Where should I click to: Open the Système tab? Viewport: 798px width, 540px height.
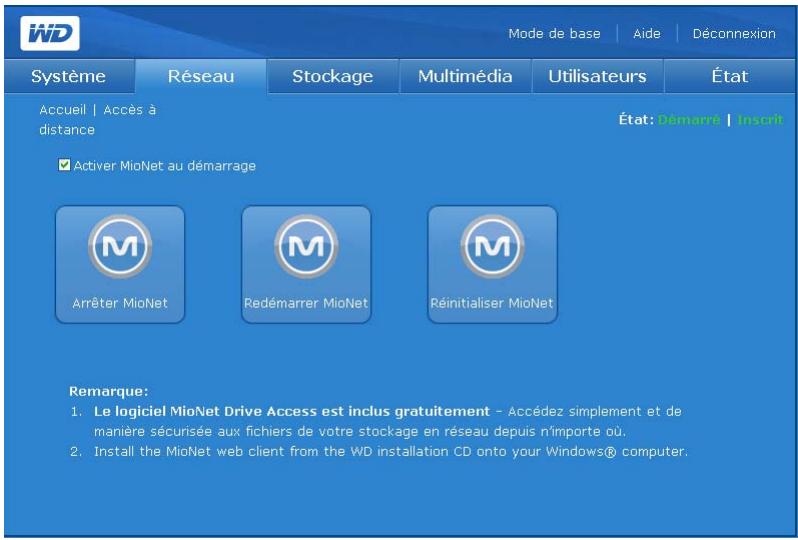(69, 76)
